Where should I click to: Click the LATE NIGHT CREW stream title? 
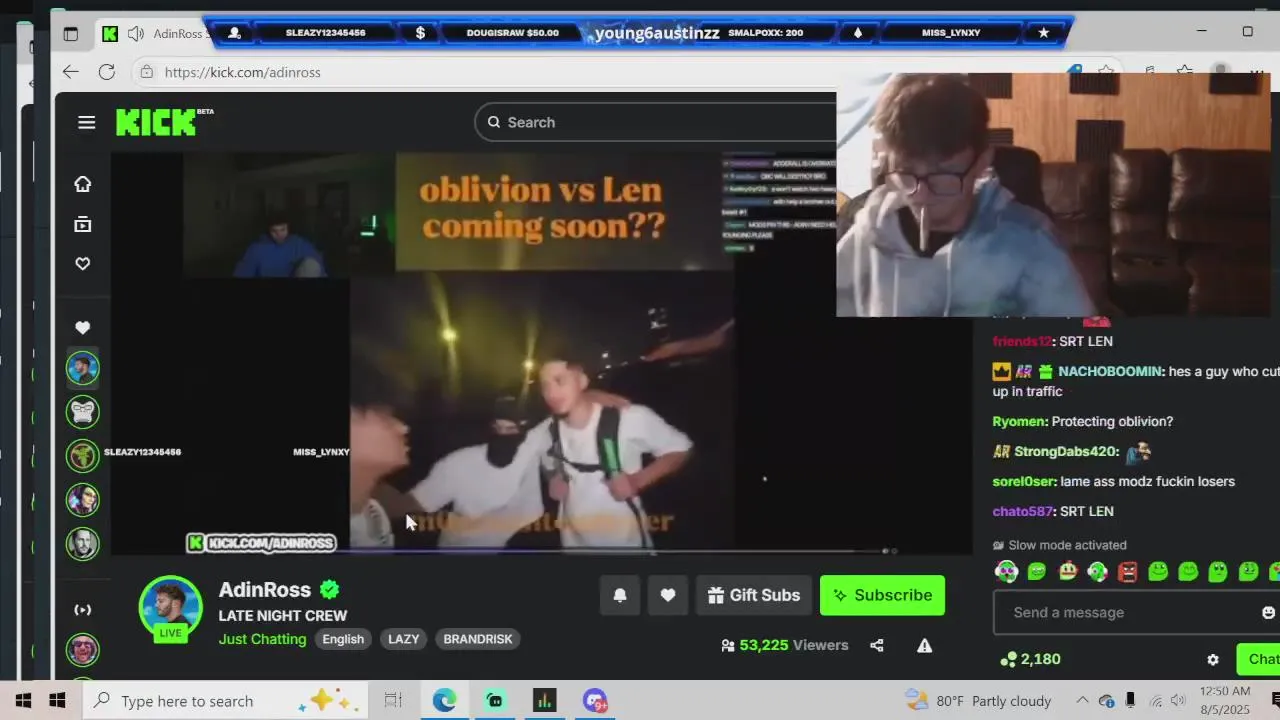point(283,616)
